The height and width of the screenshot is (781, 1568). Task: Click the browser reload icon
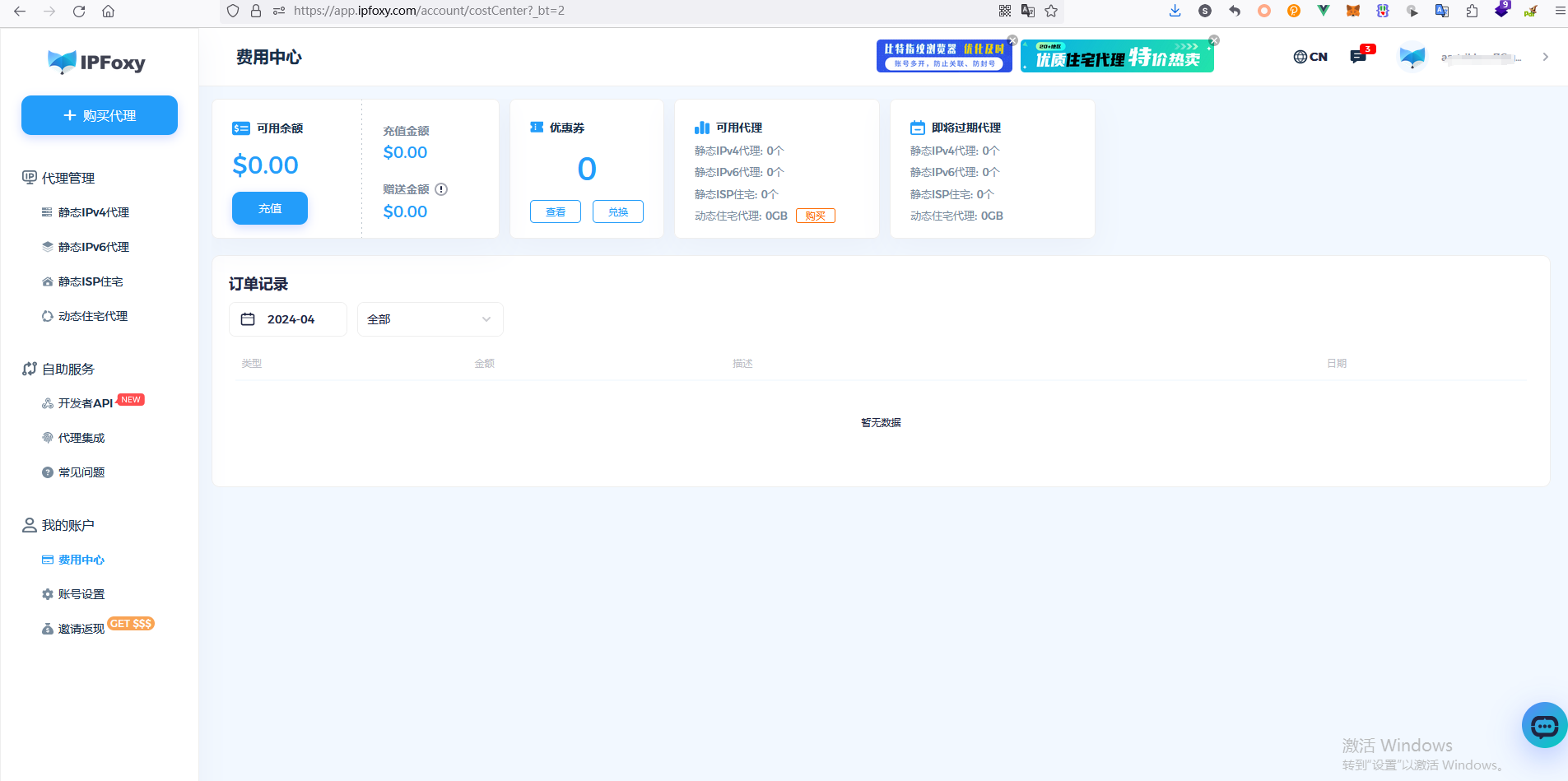pos(79,12)
